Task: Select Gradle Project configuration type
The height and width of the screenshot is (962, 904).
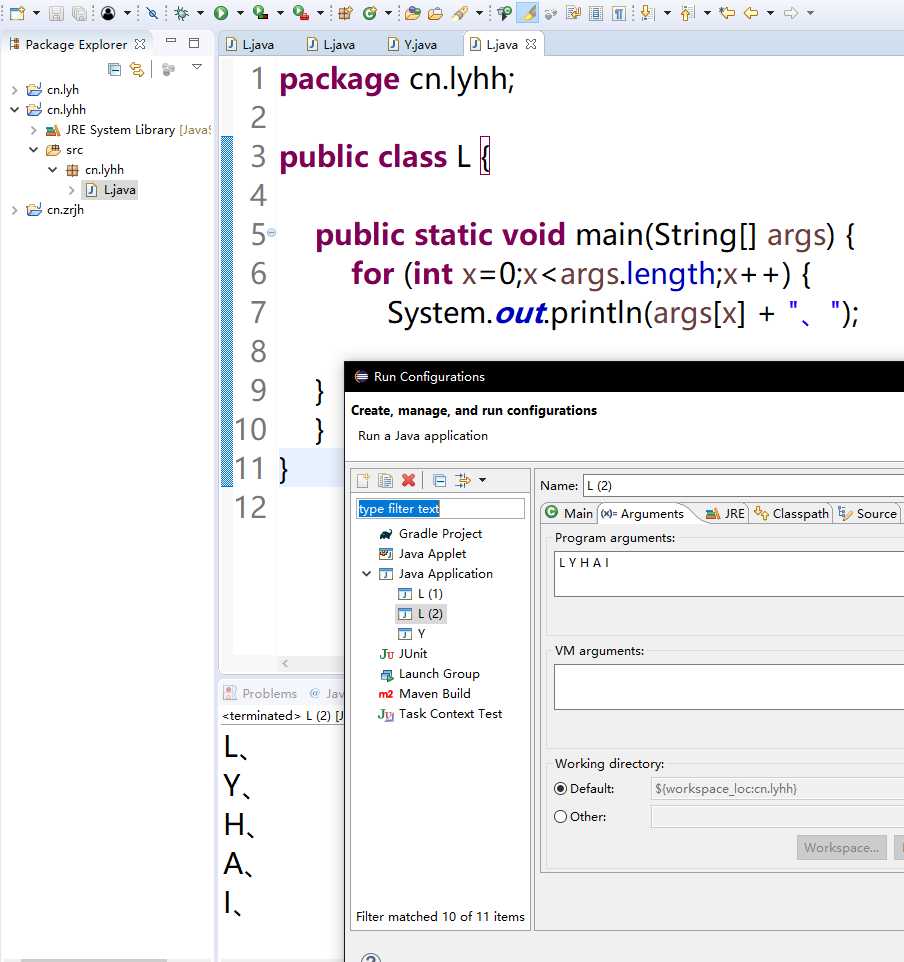Action: (x=431, y=534)
